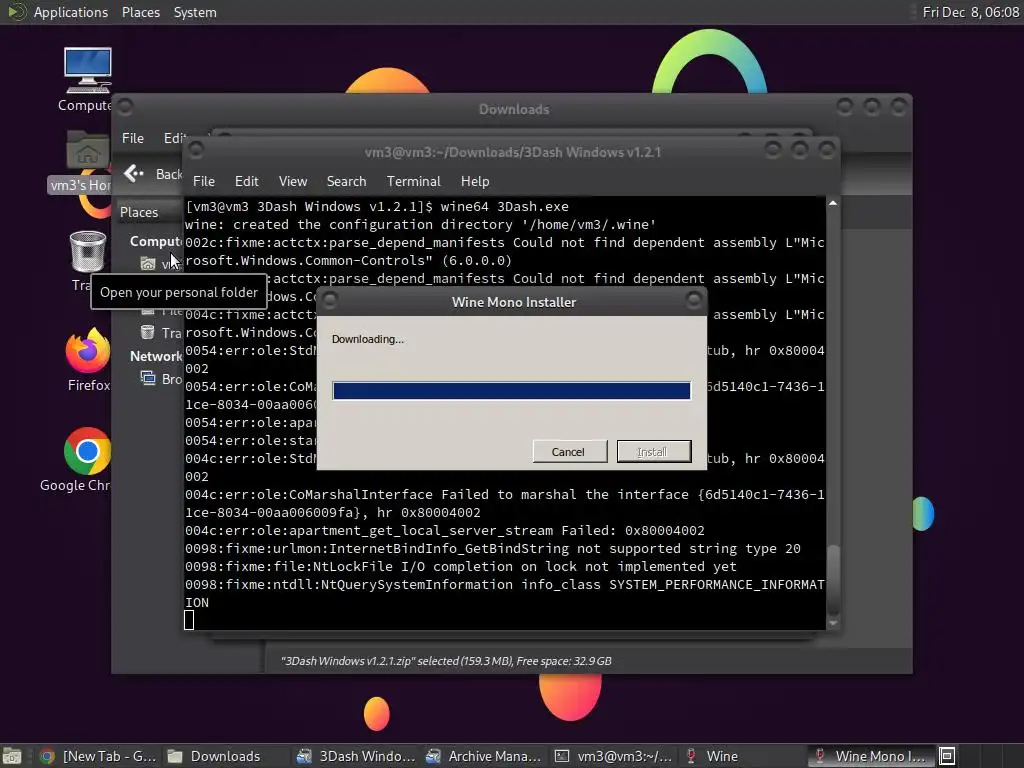Open the Places menu in top panel
This screenshot has height=768, width=1024.
[140, 12]
